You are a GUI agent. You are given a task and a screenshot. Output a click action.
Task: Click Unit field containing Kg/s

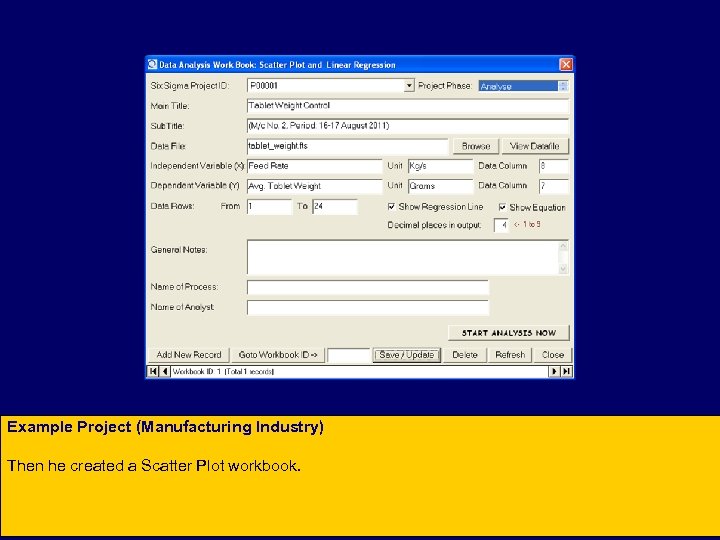[440, 166]
